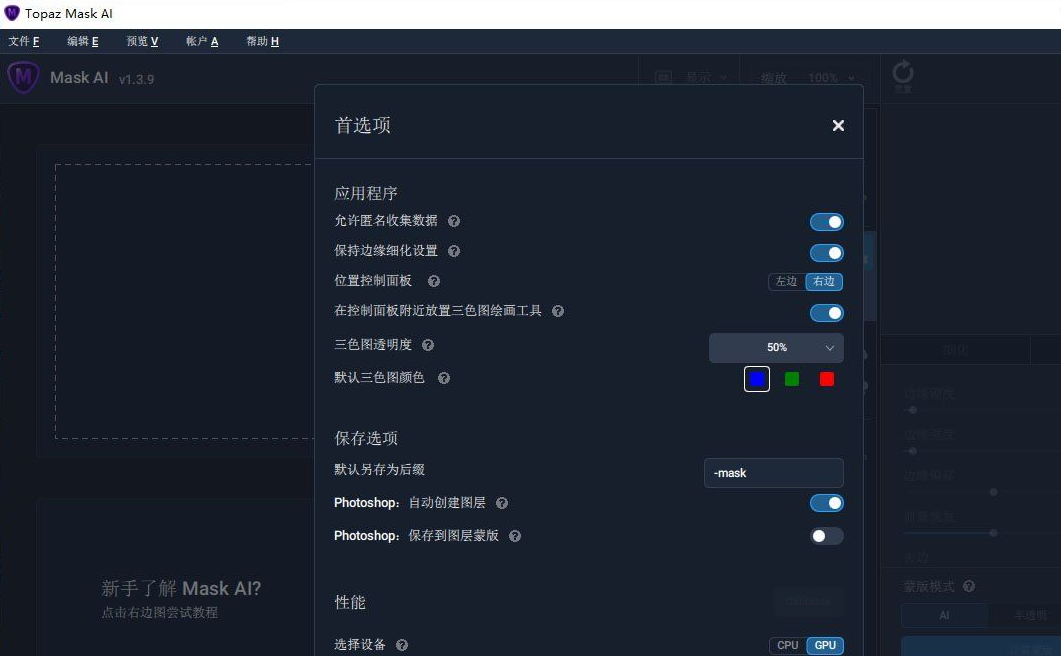Click help icon beside 保持边缘细化设置
The width and height of the screenshot is (1061, 656).
[454, 251]
